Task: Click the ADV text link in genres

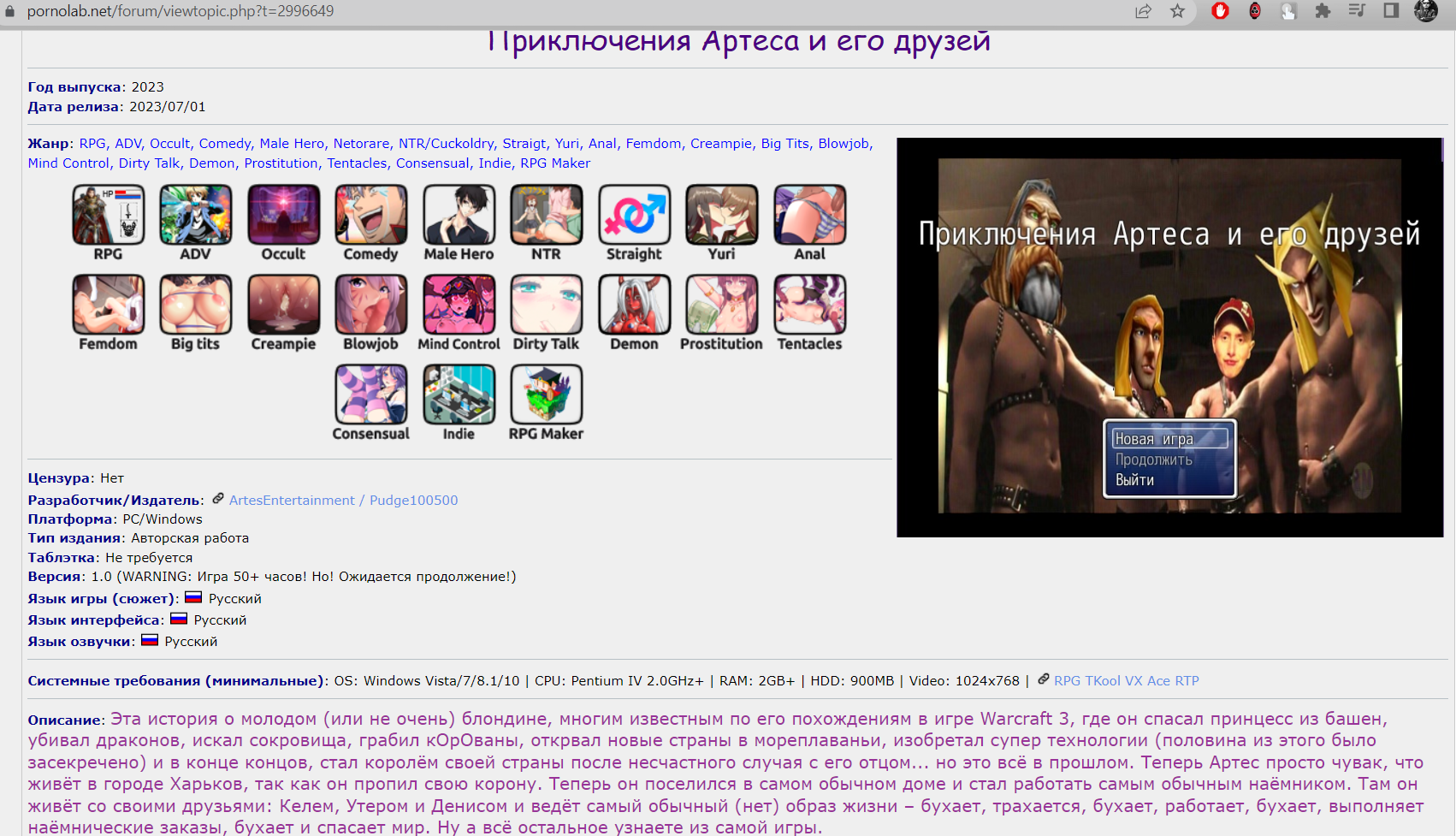Action: click(x=128, y=144)
